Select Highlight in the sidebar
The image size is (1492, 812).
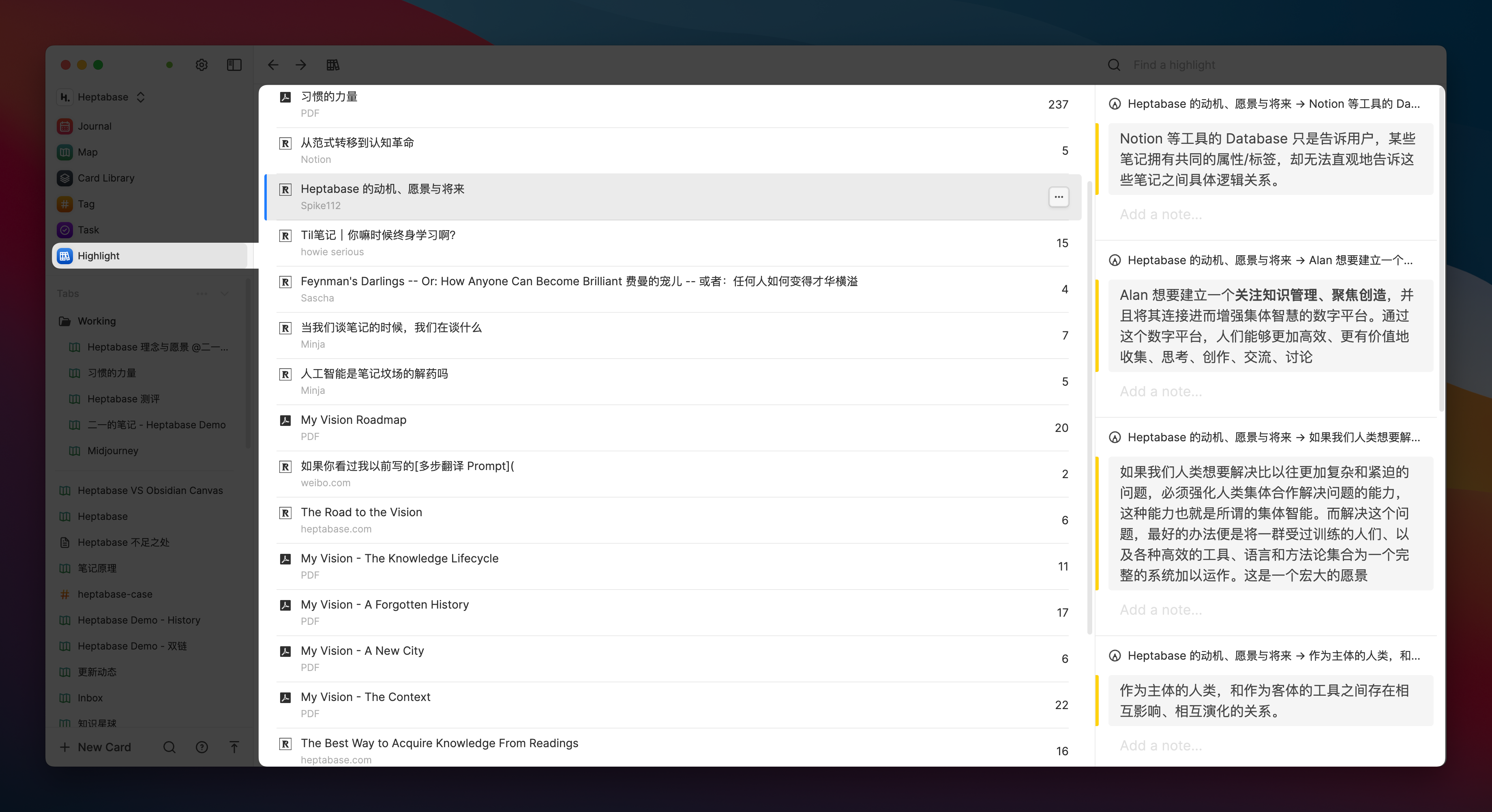click(150, 256)
